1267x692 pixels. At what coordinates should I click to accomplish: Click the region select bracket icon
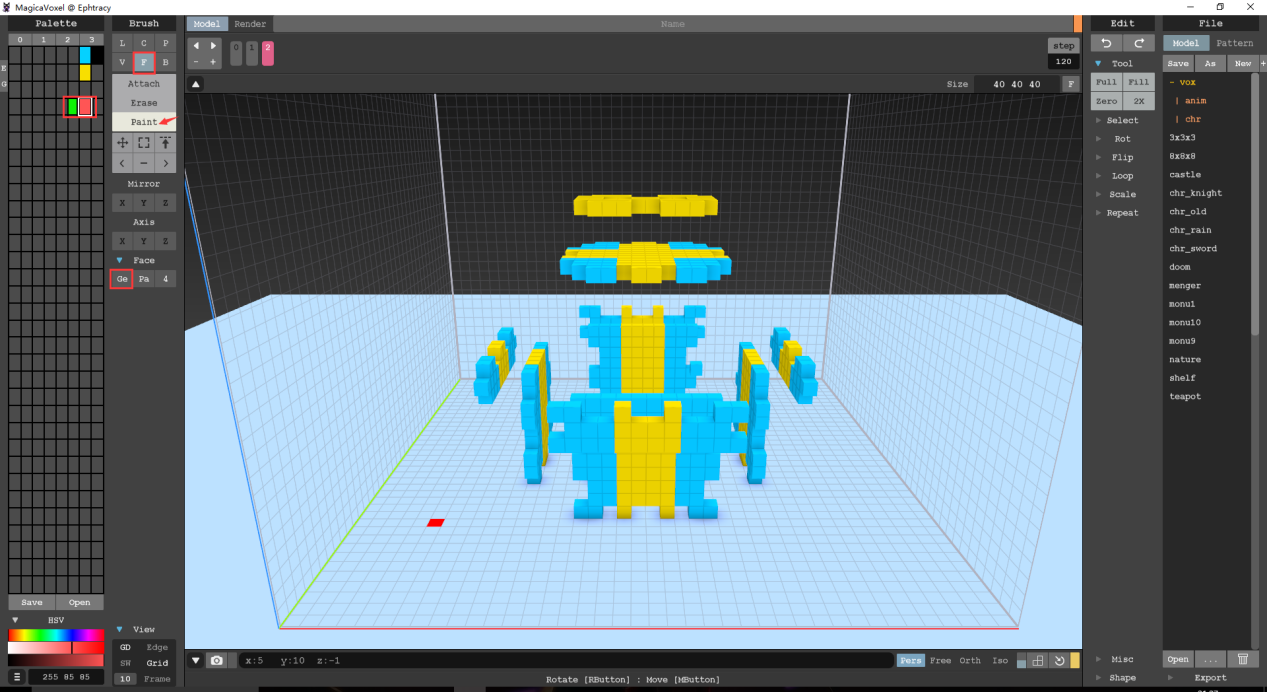[144, 143]
